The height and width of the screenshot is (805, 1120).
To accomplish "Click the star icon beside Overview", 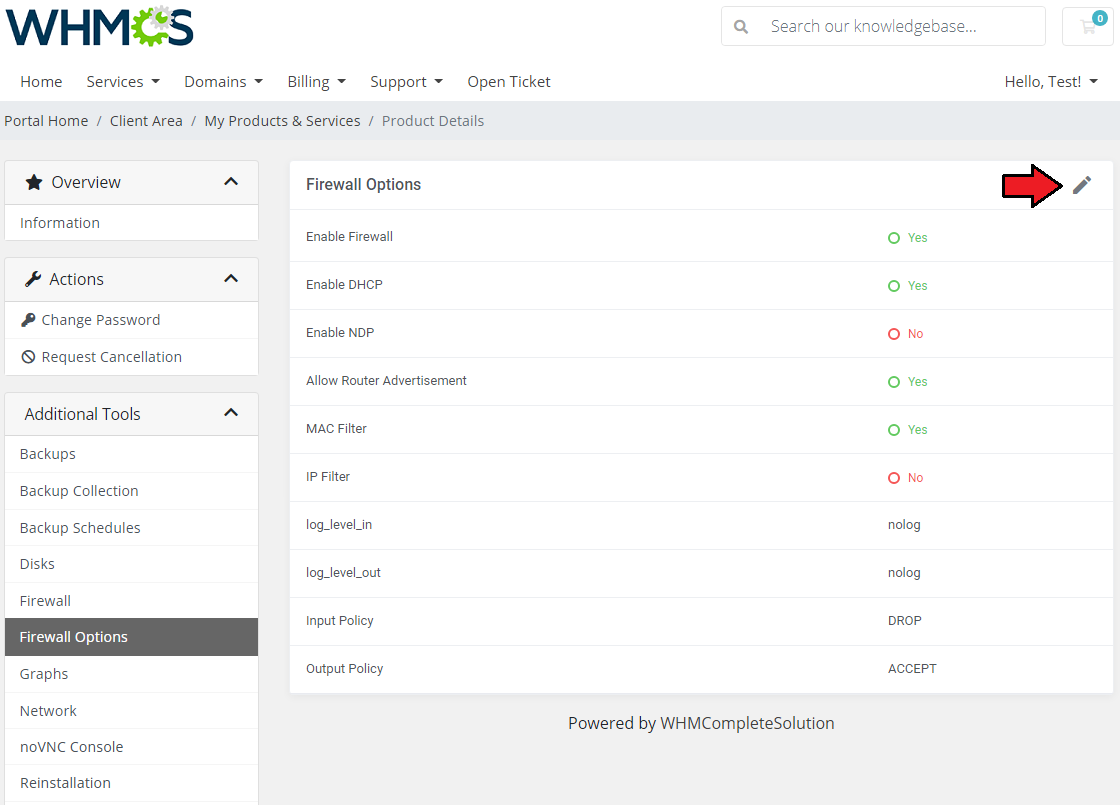I will tap(34, 182).
